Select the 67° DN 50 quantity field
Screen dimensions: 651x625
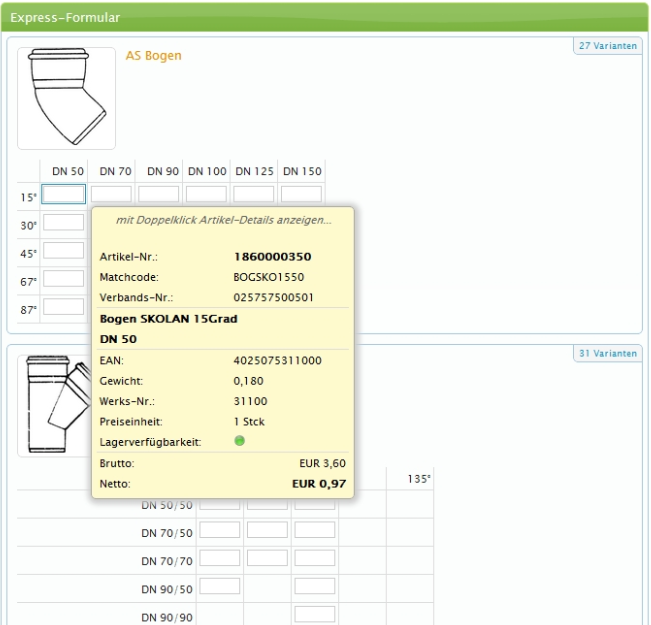coord(64,279)
